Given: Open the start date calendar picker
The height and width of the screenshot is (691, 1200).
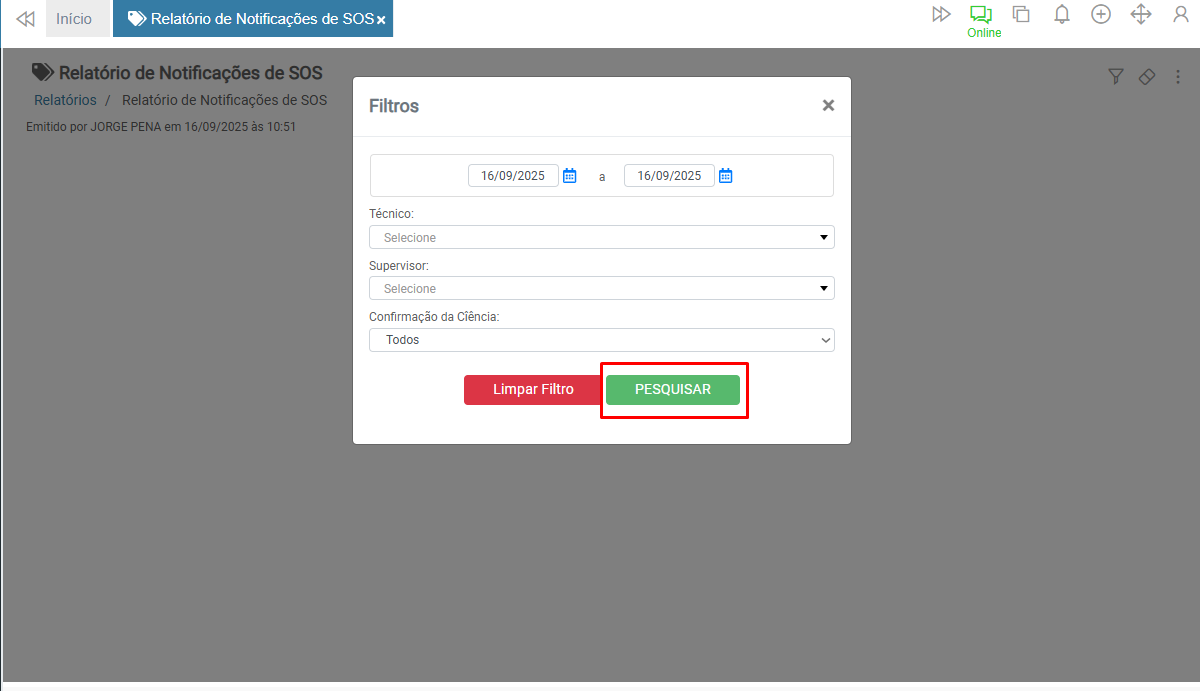Looking at the screenshot, I should coord(570,176).
